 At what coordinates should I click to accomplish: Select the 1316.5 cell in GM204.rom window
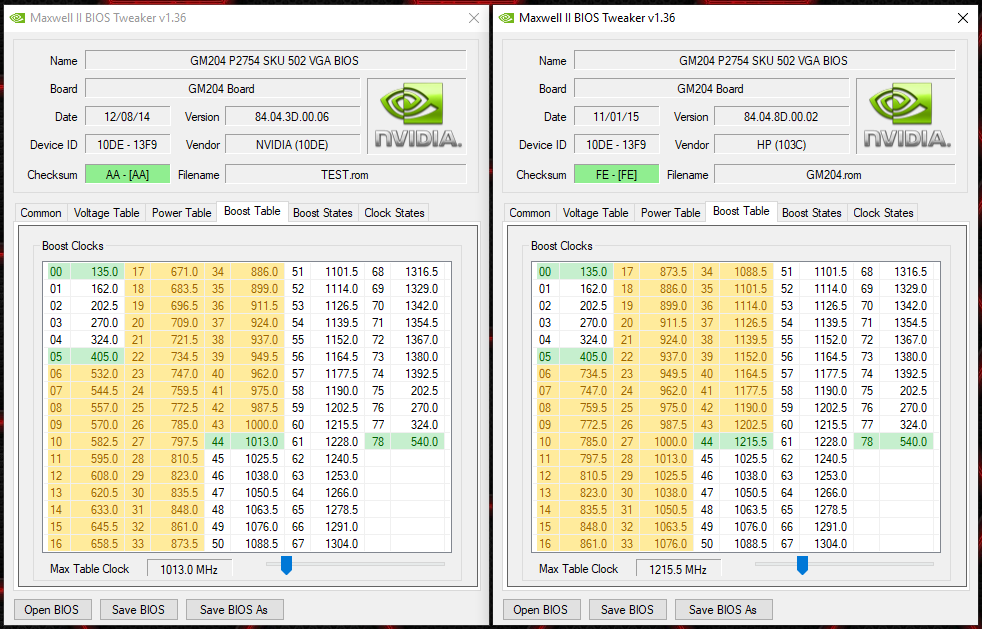pos(907,272)
